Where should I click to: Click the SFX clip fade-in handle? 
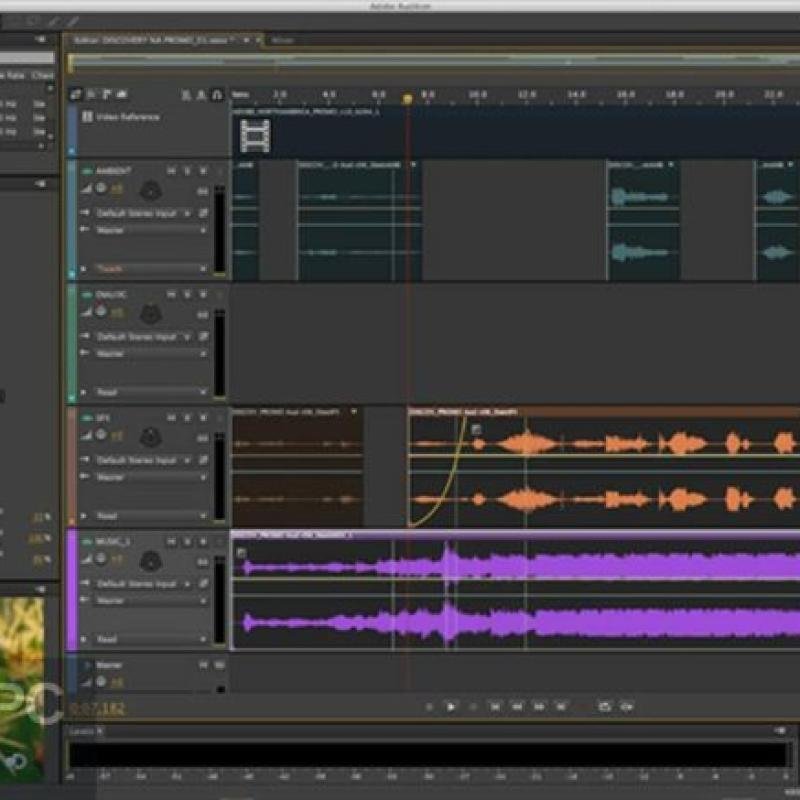pyautogui.click(x=476, y=430)
